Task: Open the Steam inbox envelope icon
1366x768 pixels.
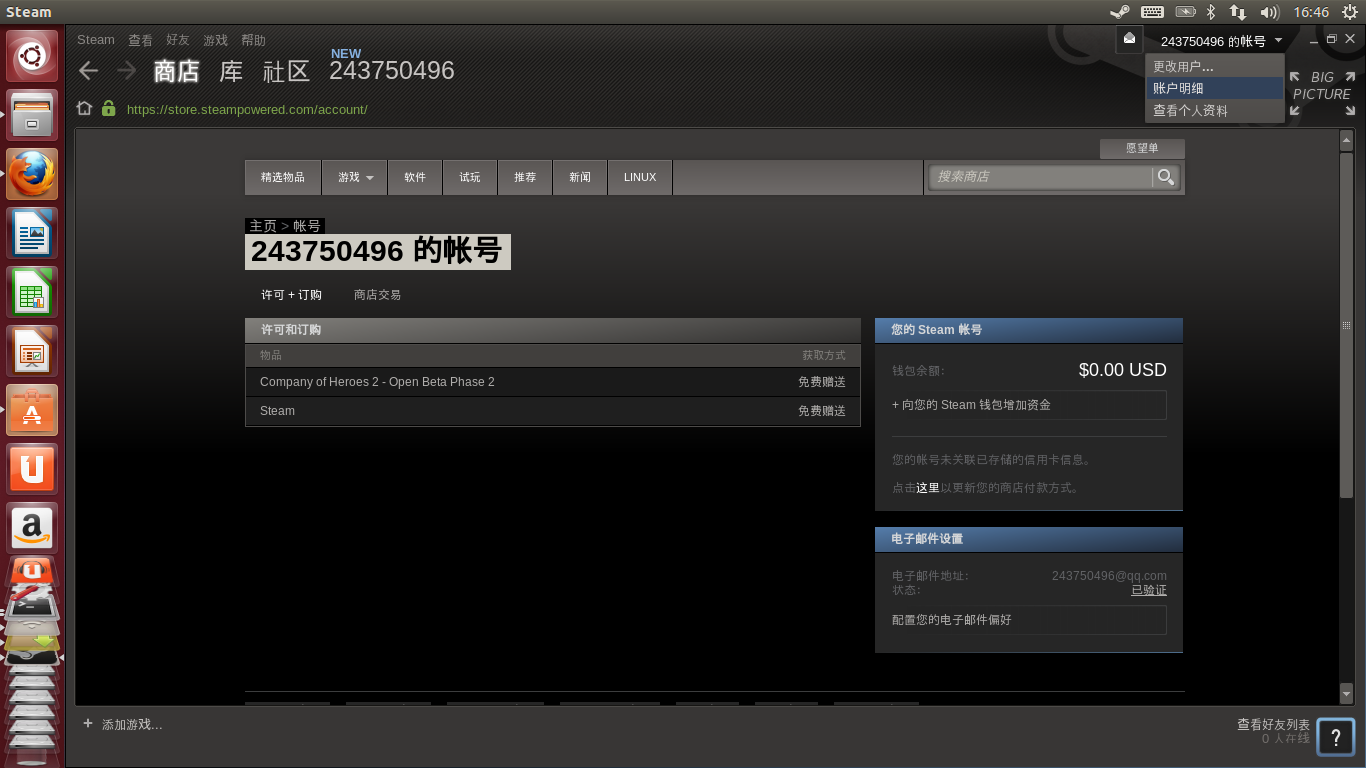Action: (1129, 39)
